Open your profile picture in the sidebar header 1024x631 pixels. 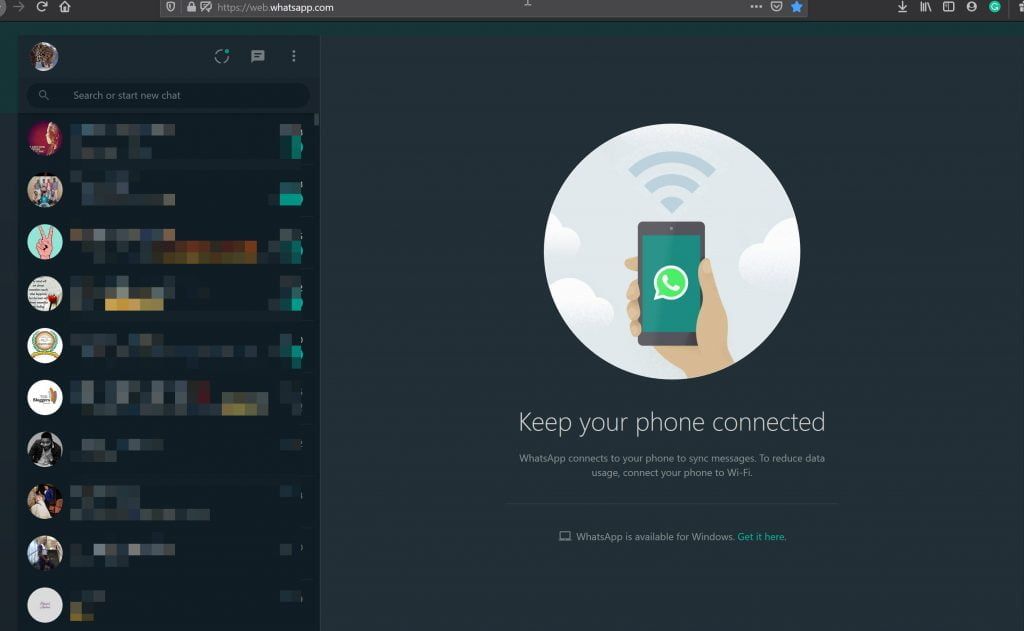[x=44, y=56]
